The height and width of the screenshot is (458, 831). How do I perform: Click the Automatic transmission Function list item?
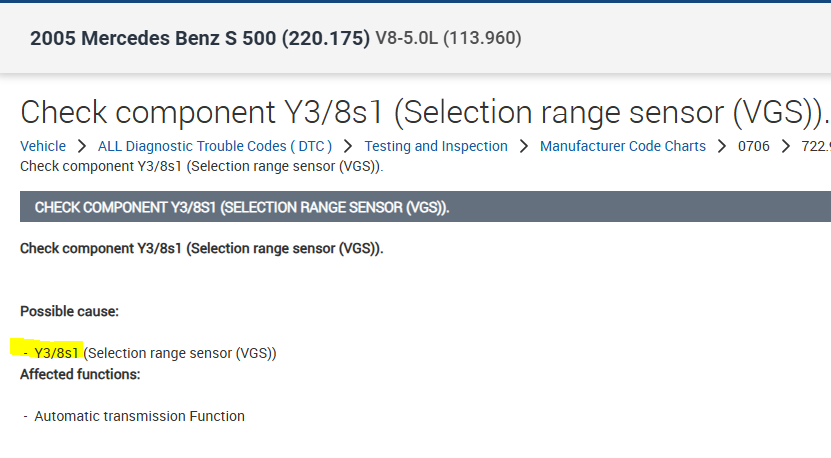(x=139, y=416)
